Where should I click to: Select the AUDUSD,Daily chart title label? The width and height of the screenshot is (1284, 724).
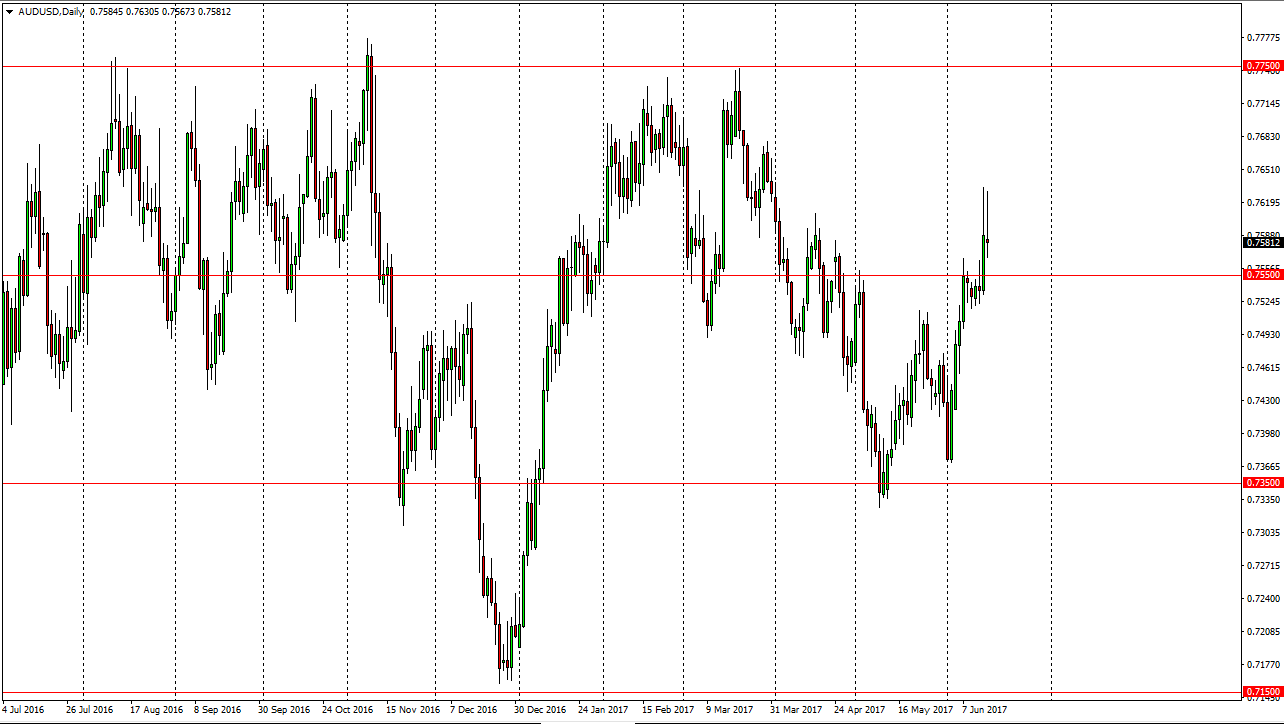tap(52, 12)
